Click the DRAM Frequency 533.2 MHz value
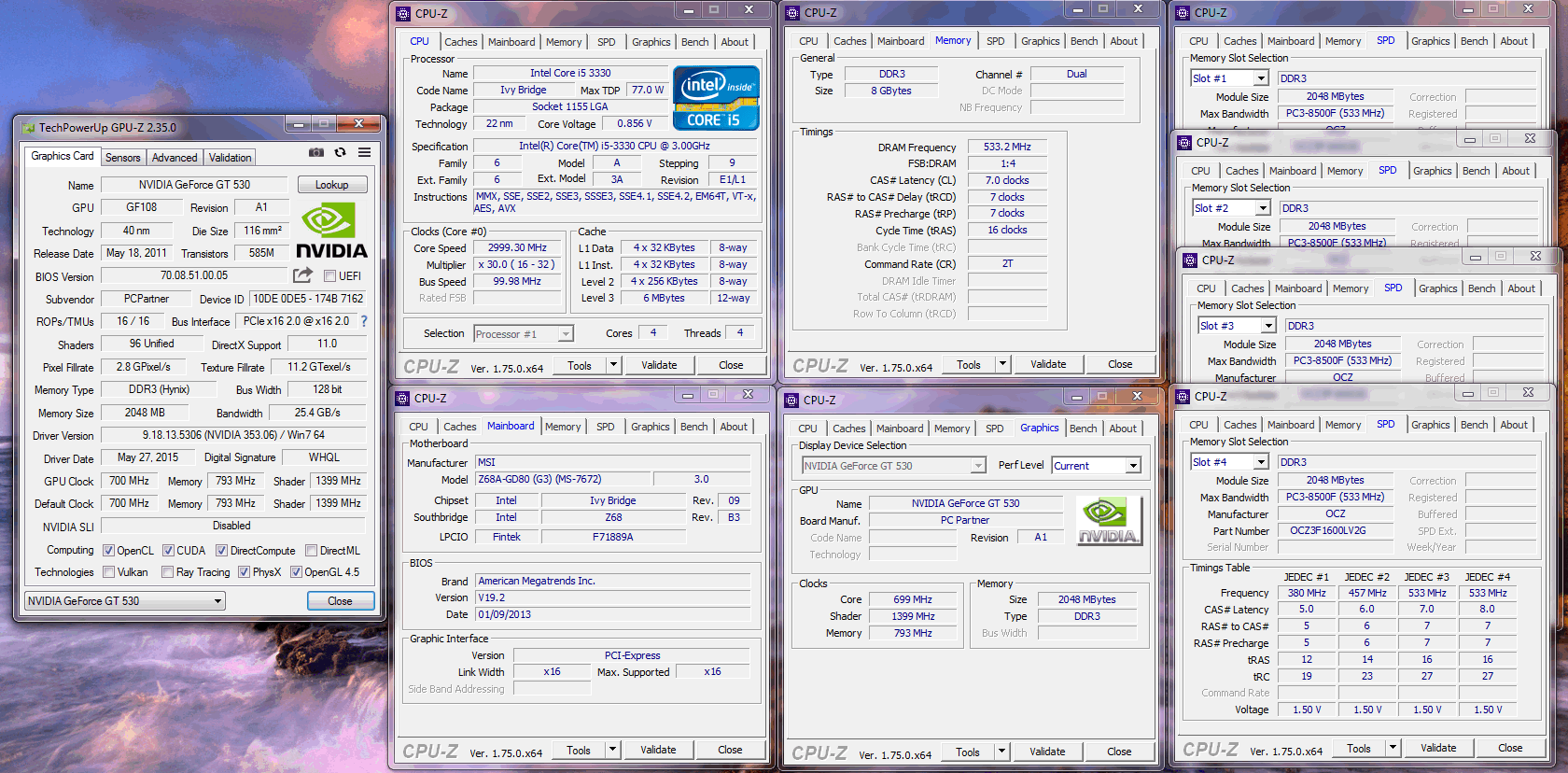This screenshot has height=773, width=1568. pos(1007,147)
